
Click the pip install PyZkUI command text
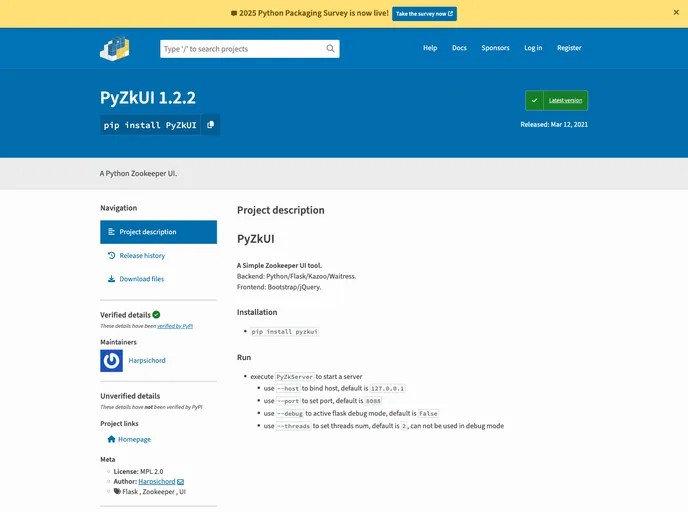[150, 125]
